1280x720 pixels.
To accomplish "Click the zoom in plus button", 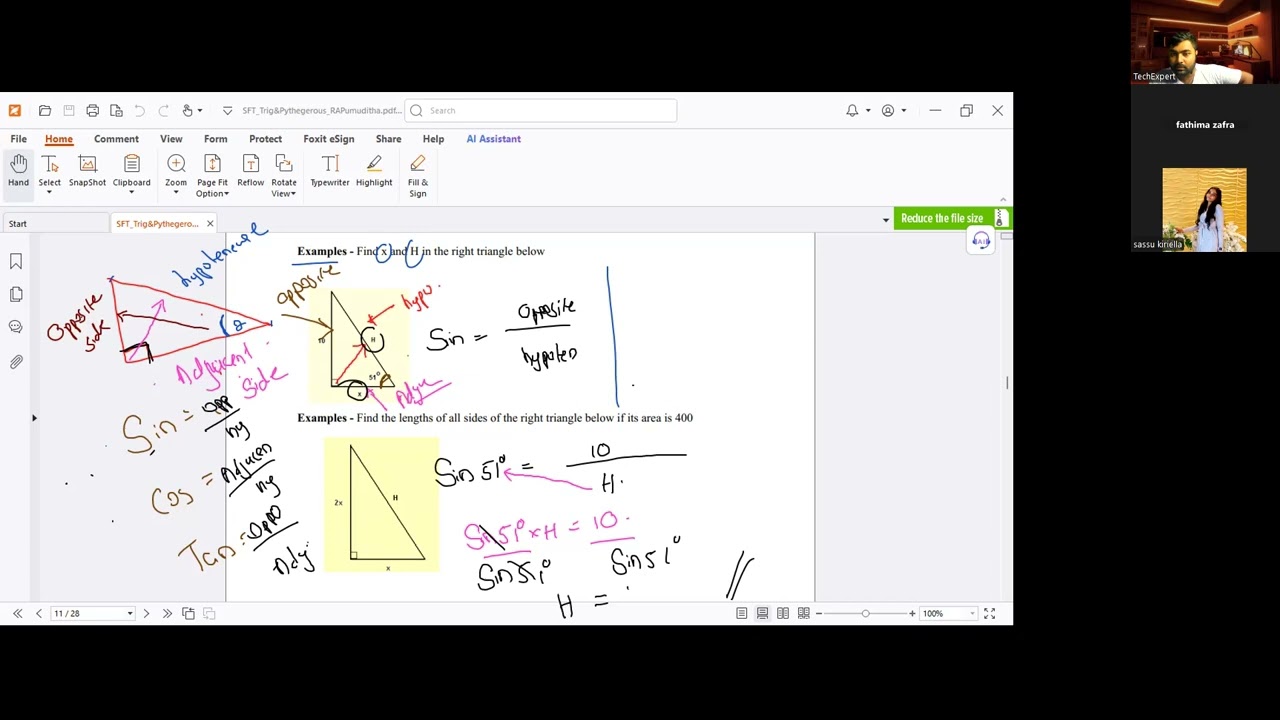I will [912, 613].
